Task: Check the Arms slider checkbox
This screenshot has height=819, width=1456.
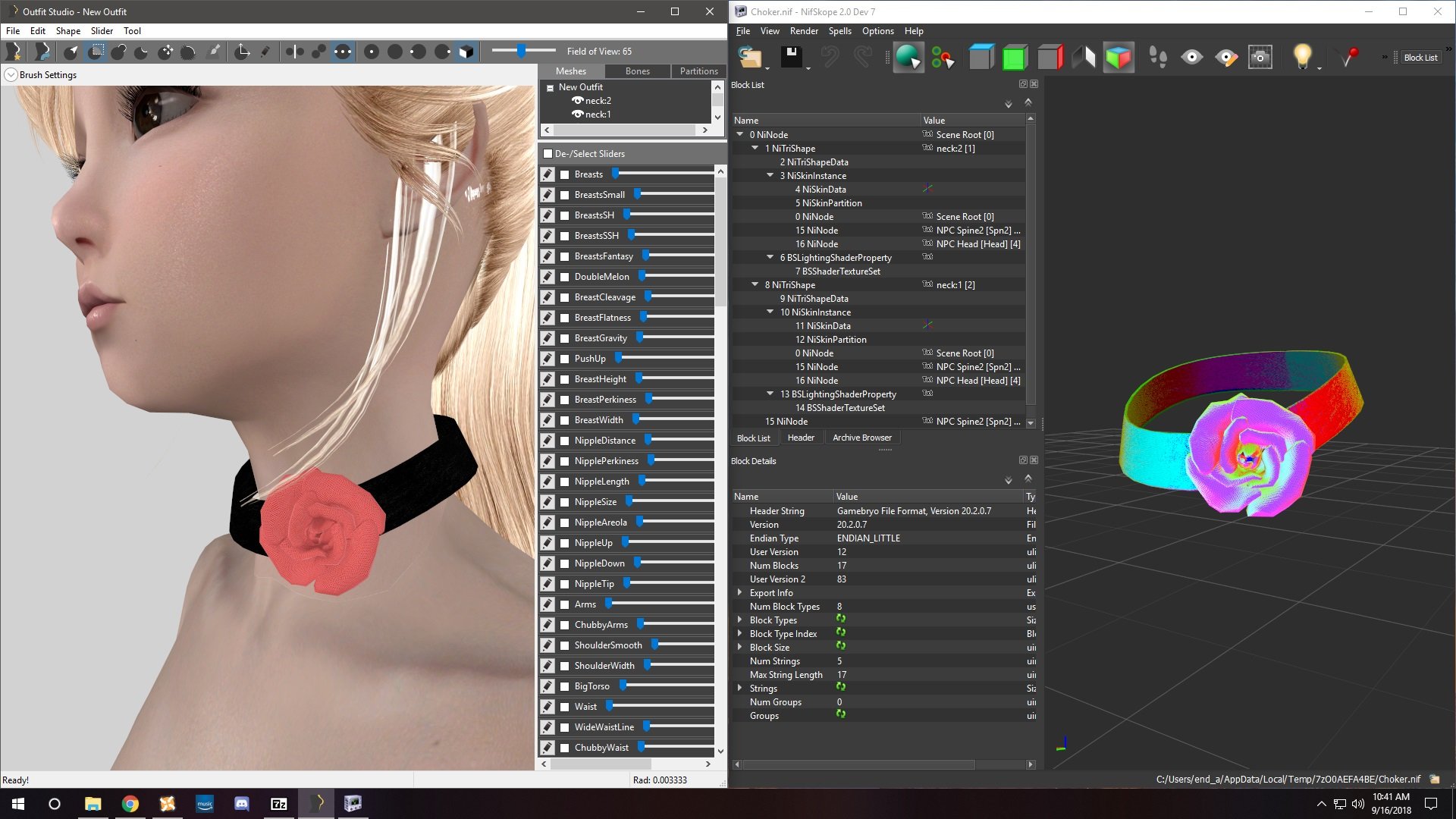Action: tap(564, 604)
